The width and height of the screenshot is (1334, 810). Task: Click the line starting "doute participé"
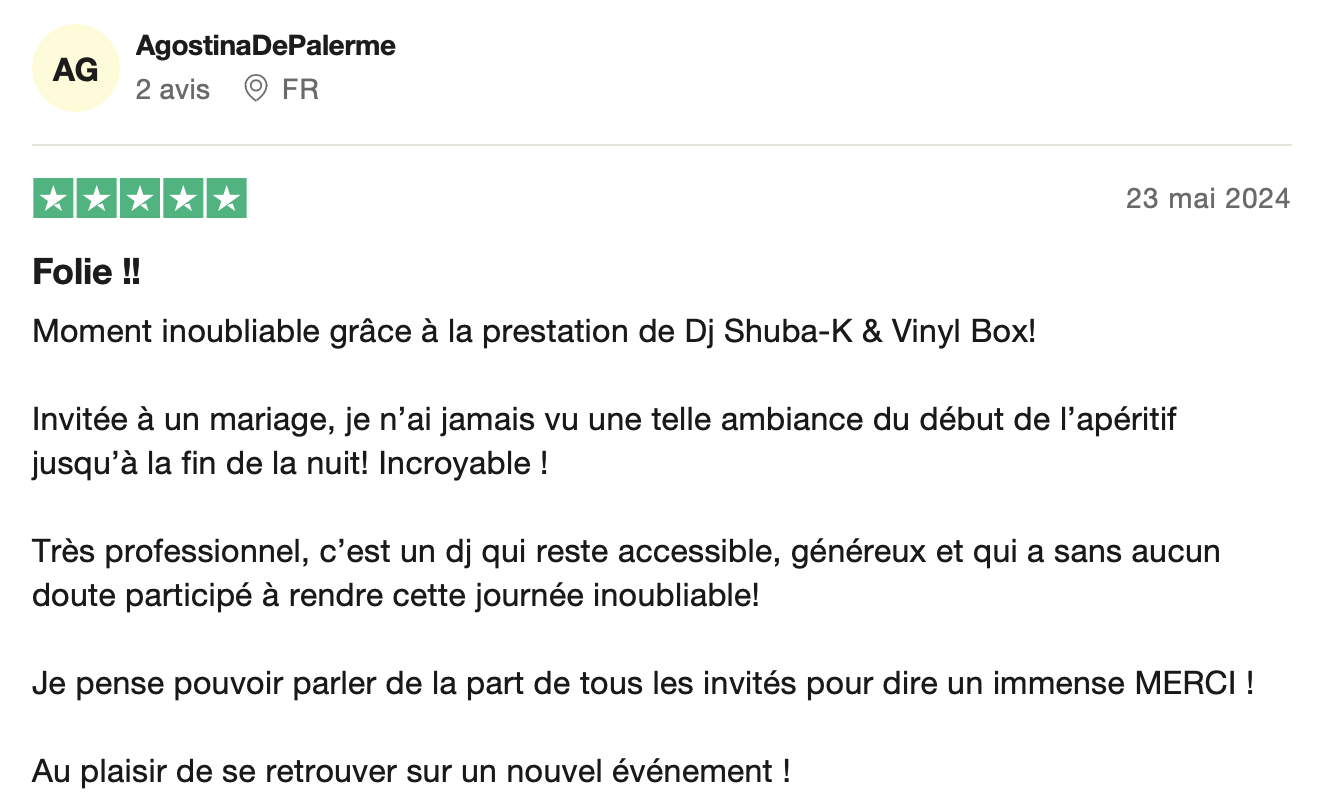(x=396, y=596)
